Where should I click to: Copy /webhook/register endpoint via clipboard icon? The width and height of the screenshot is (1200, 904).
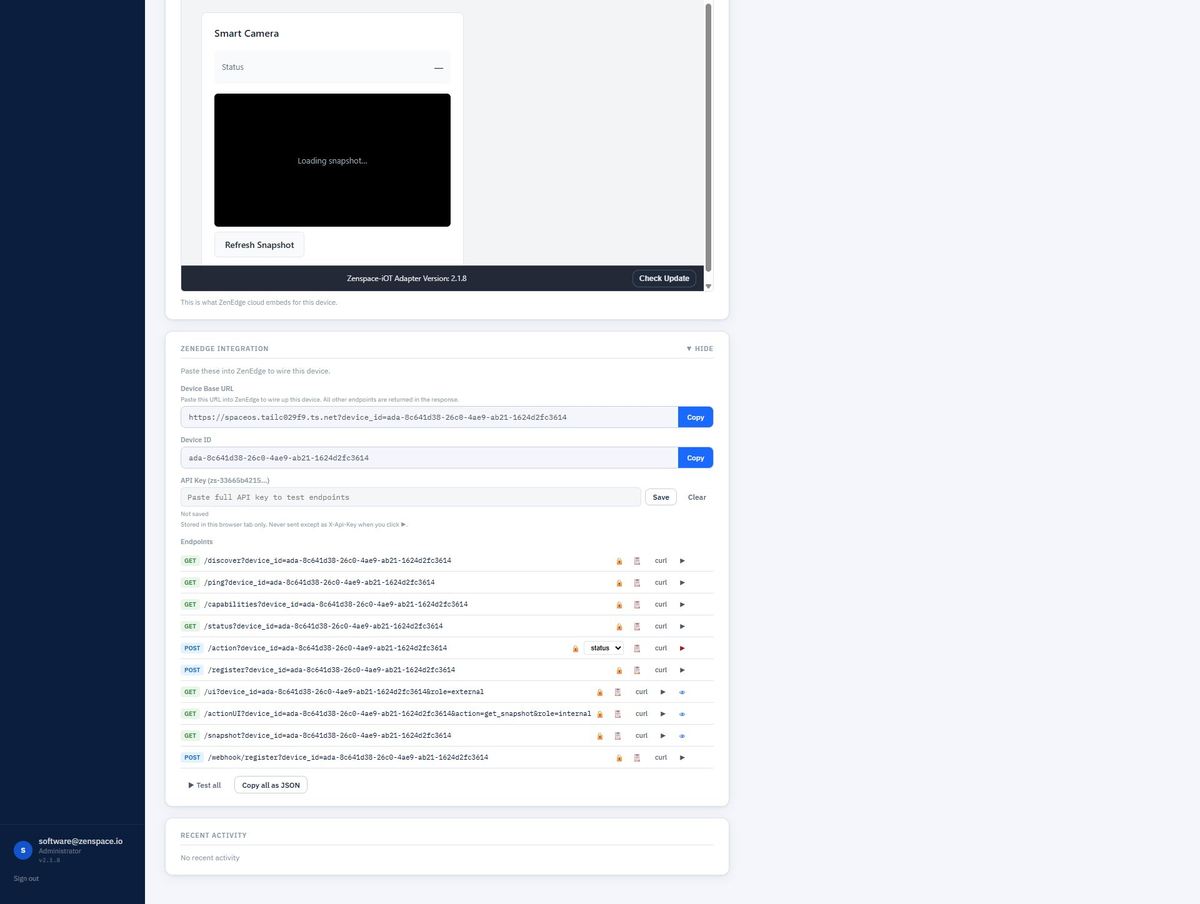coord(637,758)
